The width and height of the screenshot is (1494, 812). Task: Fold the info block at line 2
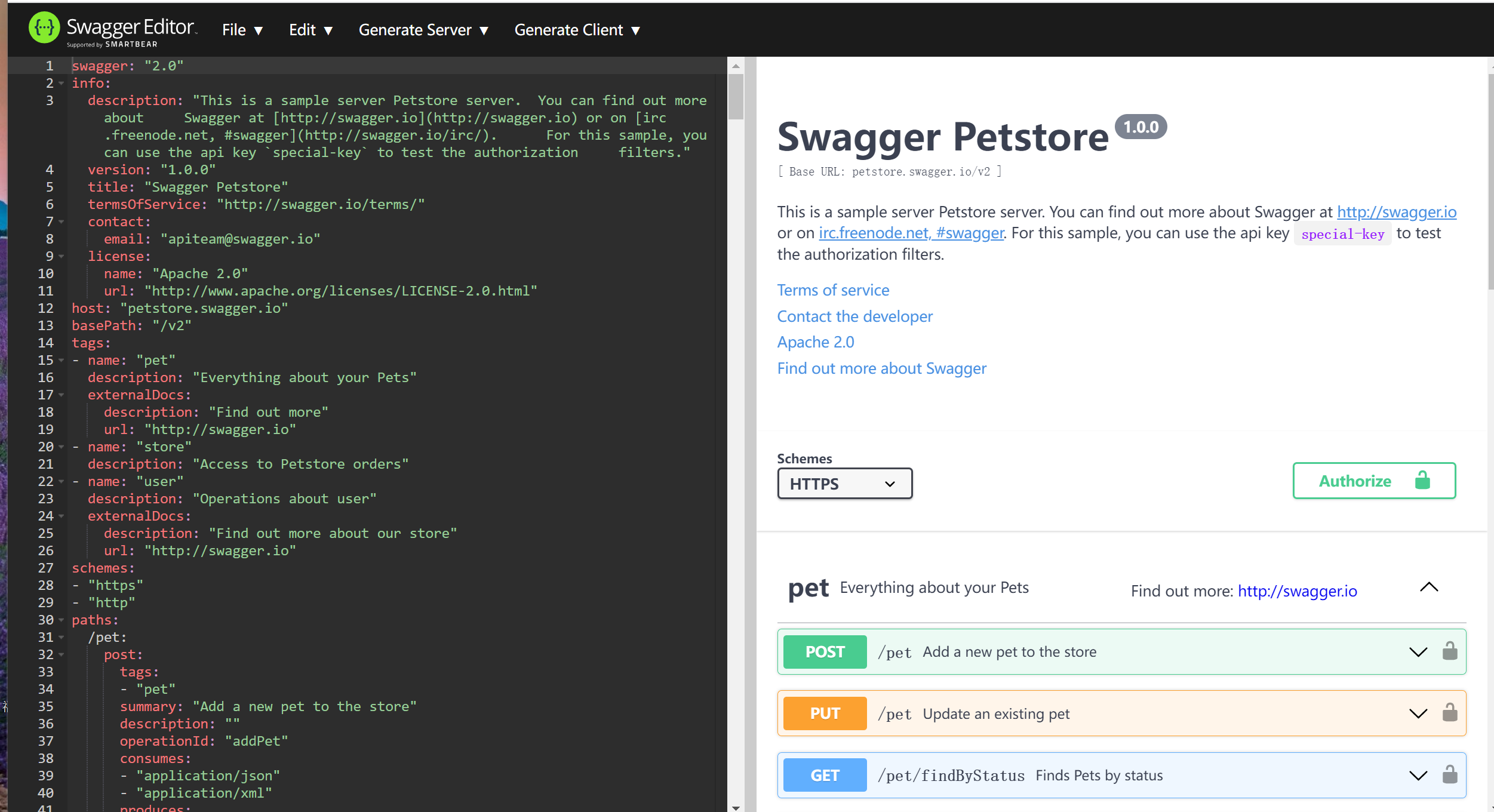pos(62,84)
